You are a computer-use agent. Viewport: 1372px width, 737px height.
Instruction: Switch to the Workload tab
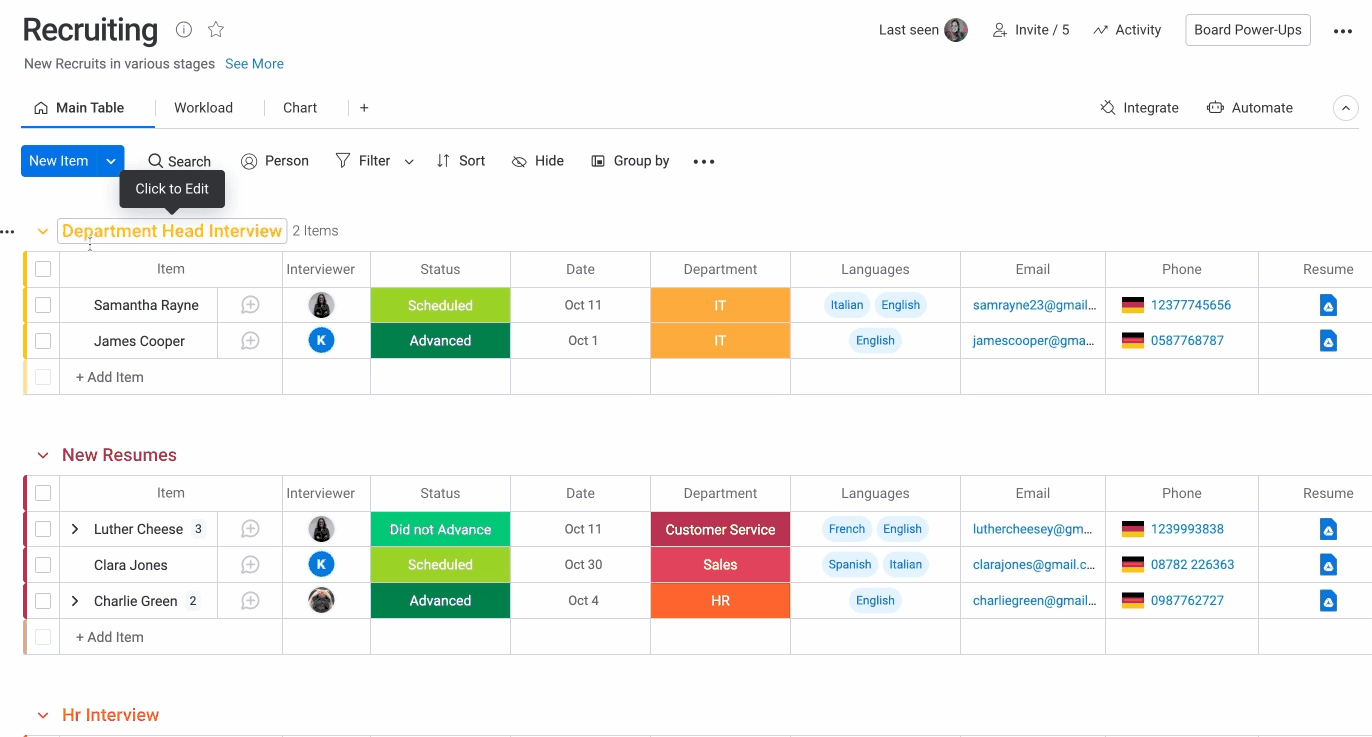tap(203, 108)
